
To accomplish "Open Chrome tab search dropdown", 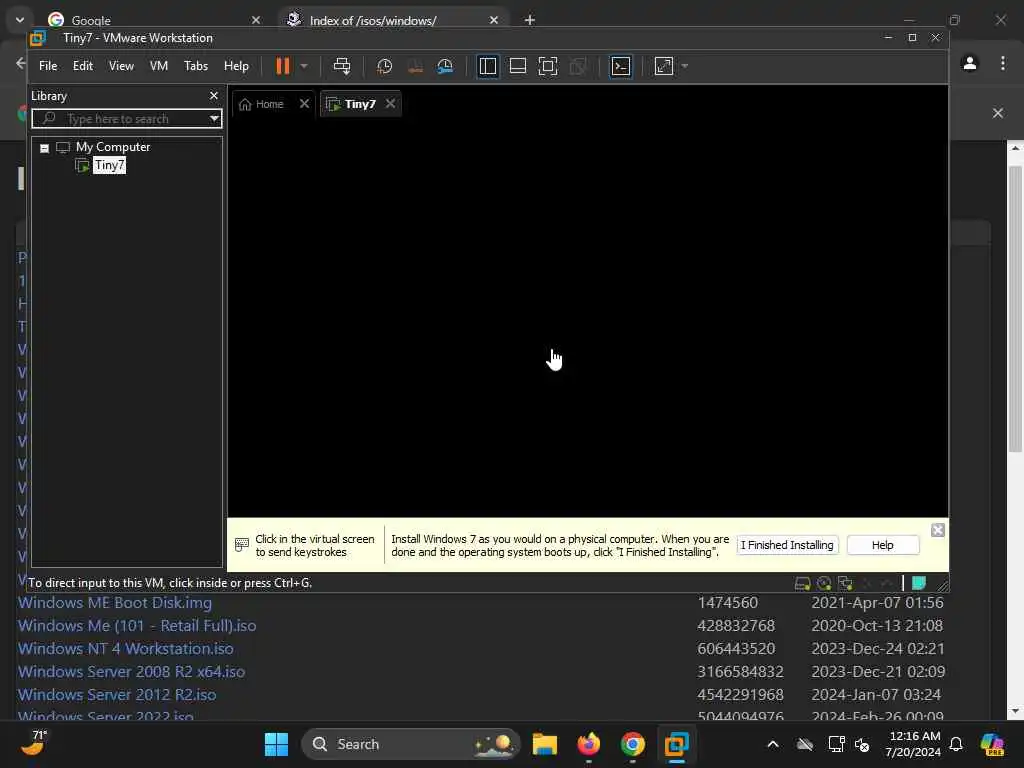I will coord(20,20).
